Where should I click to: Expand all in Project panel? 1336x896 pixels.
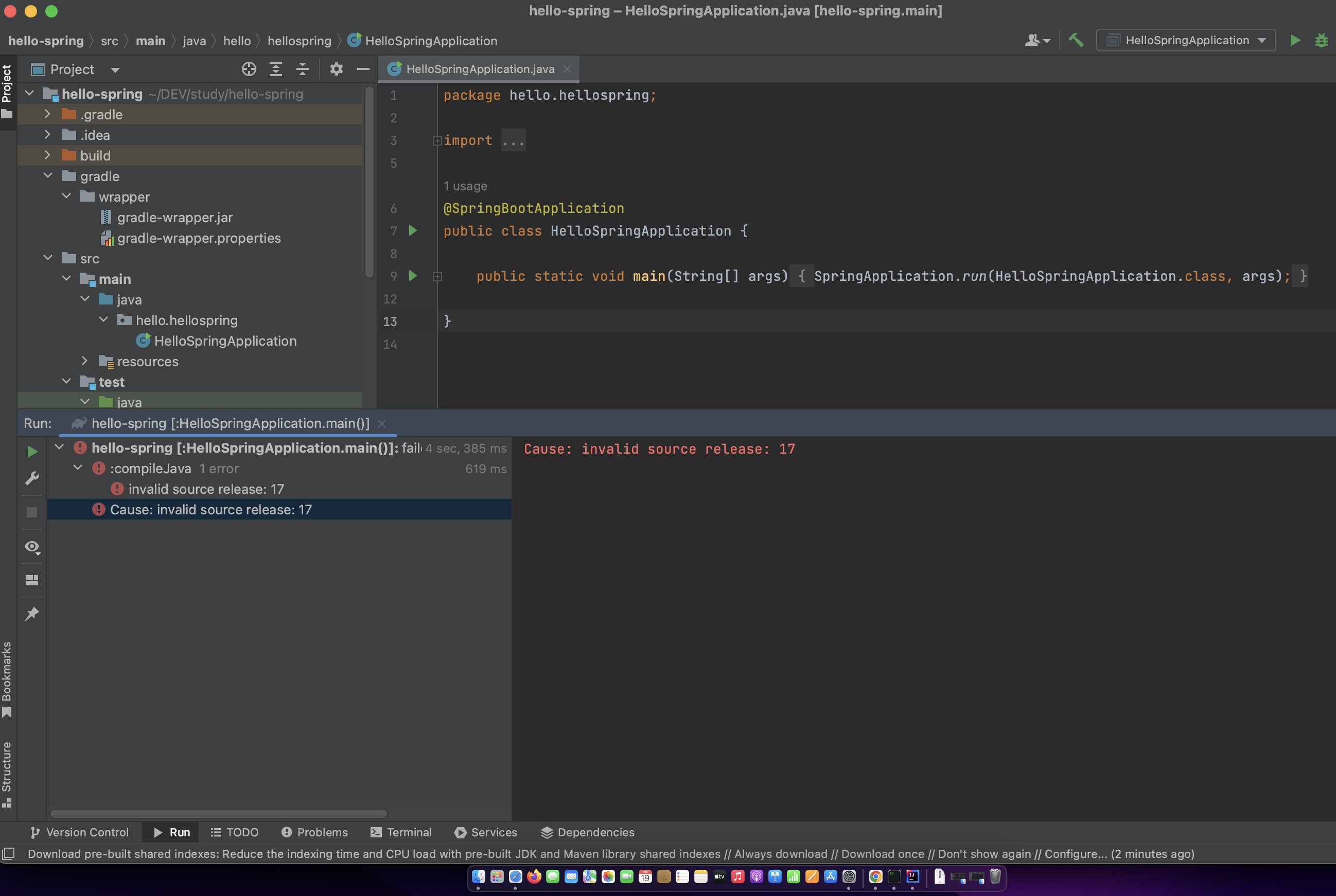pos(275,69)
